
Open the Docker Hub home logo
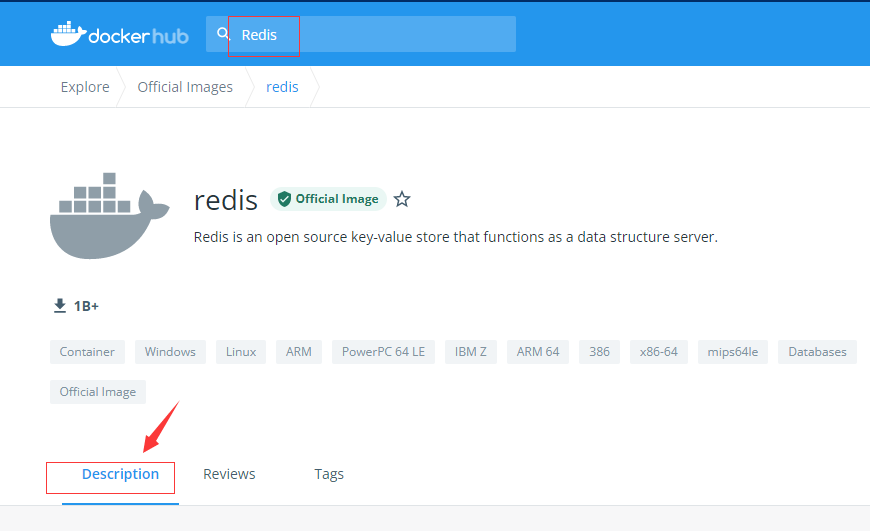(x=120, y=34)
